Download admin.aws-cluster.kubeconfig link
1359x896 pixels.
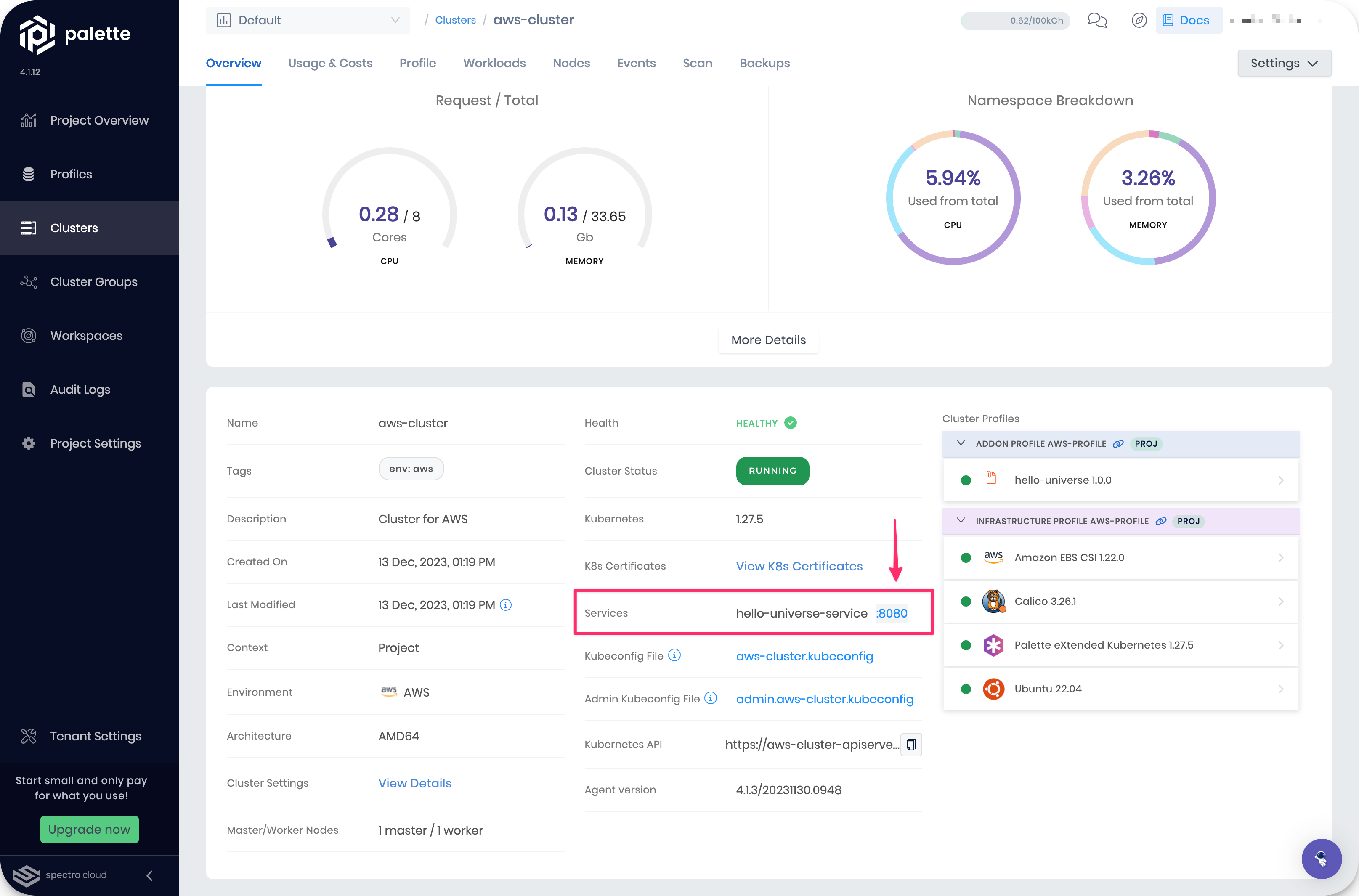click(x=825, y=699)
